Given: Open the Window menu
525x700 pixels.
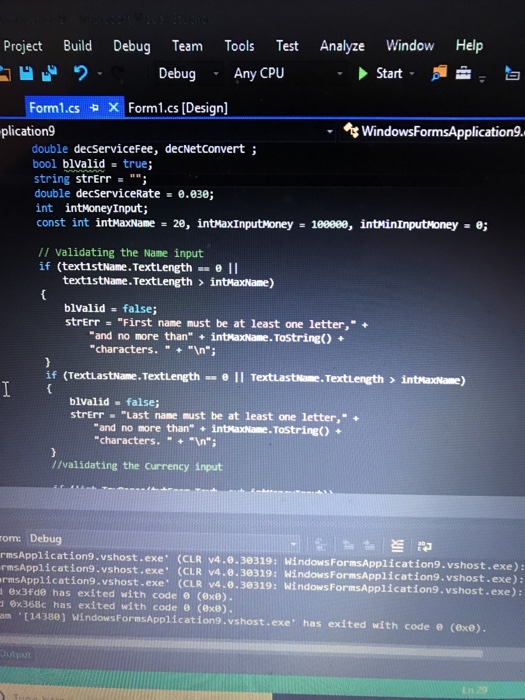Looking at the screenshot, I should [x=410, y=46].
